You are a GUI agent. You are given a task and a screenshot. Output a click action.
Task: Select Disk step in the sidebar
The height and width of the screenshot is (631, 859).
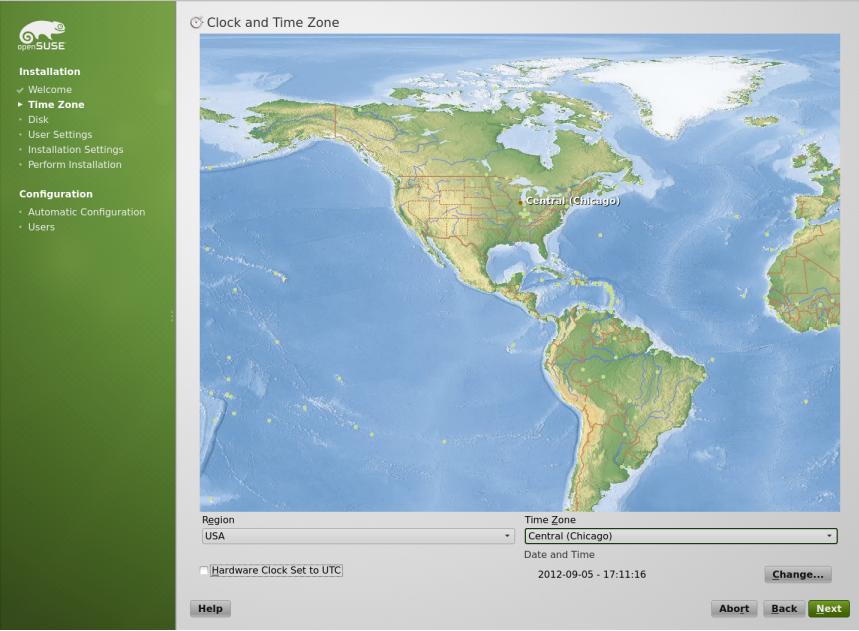click(x=38, y=119)
